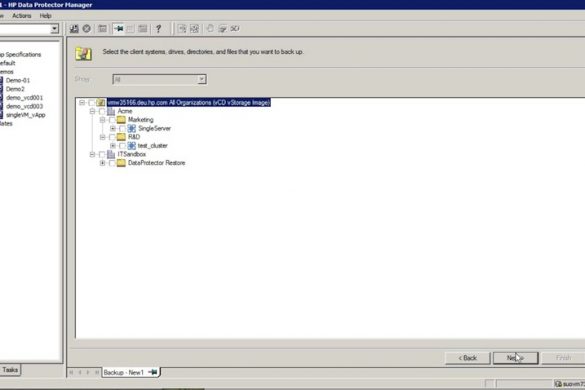Select the vmw35166.deu.hp.com root item
The height and width of the screenshot is (390, 585).
[x=189, y=103]
